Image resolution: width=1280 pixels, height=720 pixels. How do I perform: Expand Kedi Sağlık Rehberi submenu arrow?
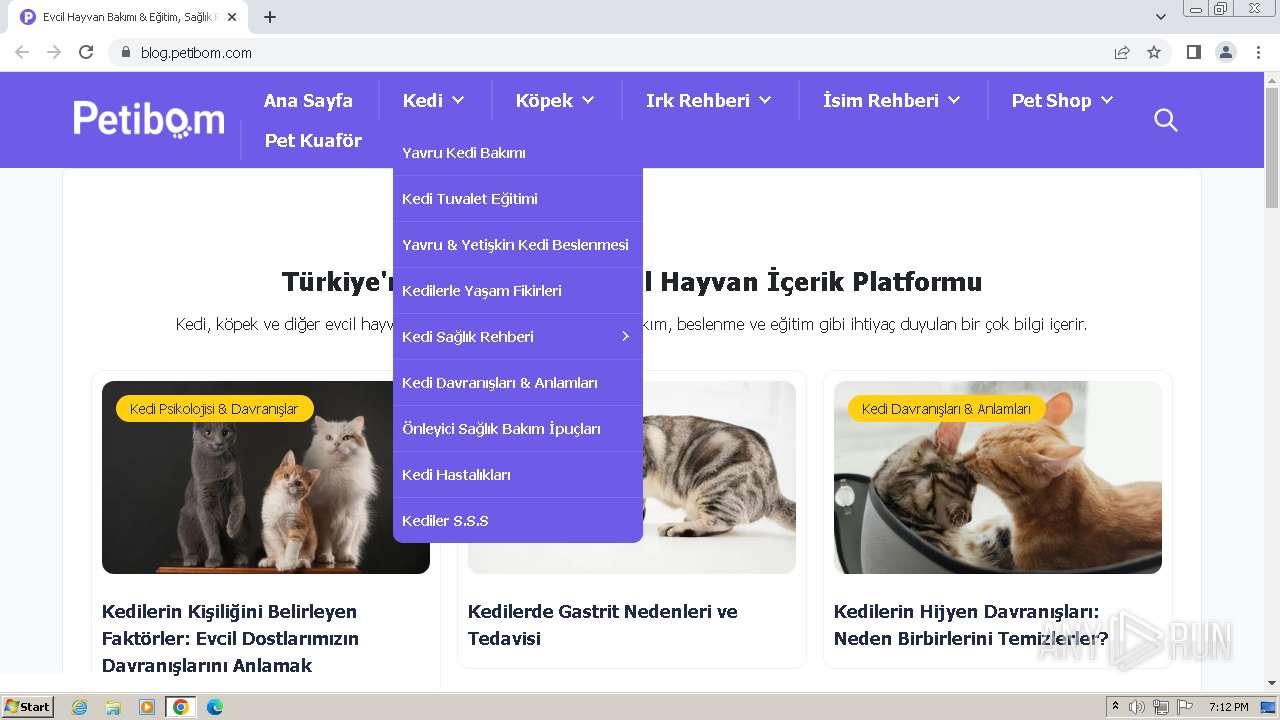625,337
